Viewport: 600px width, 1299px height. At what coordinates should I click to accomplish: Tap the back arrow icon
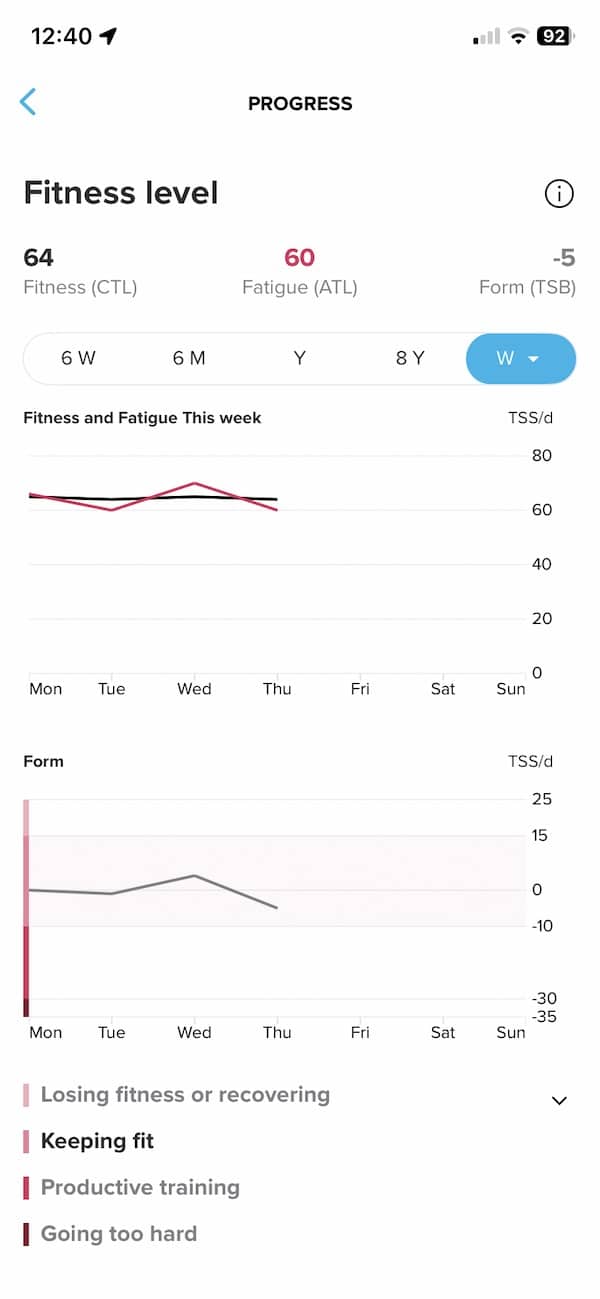[28, 102]
